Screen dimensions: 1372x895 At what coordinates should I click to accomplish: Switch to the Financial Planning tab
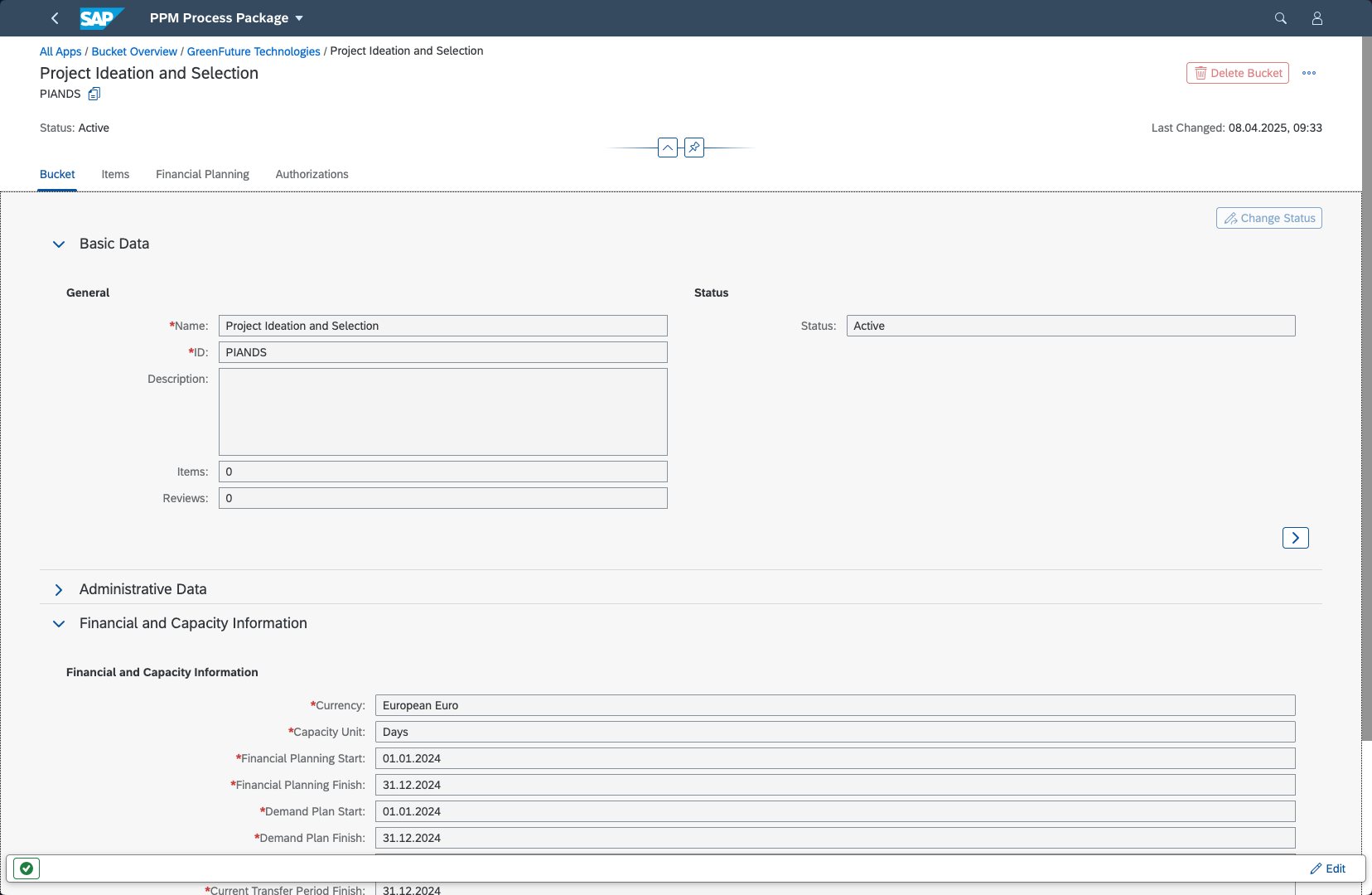click(x=202, y=174)
